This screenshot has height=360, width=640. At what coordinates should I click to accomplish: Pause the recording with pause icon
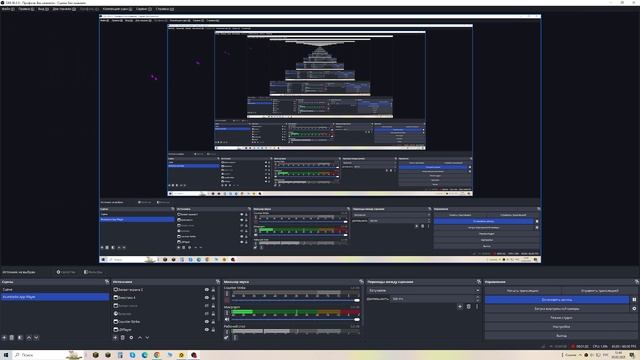pos(634,300)
